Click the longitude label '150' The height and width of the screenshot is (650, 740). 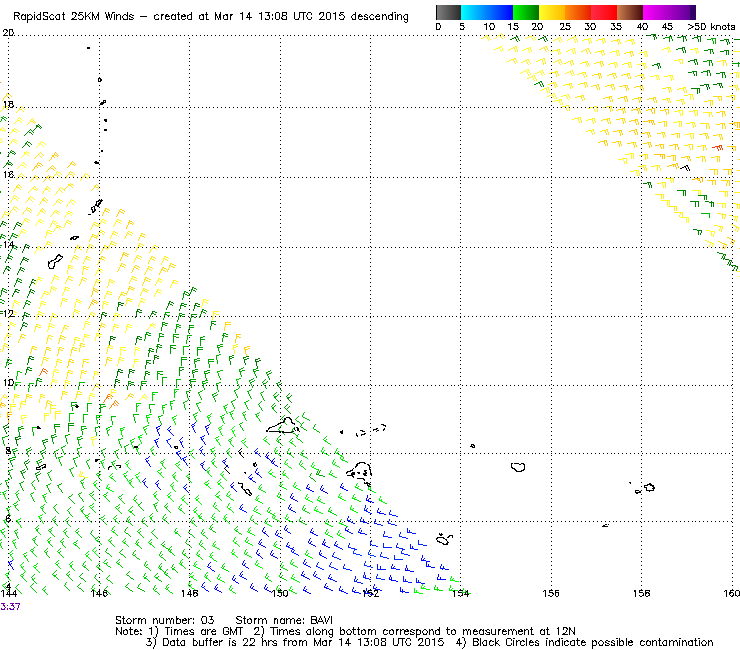point(280,593)
